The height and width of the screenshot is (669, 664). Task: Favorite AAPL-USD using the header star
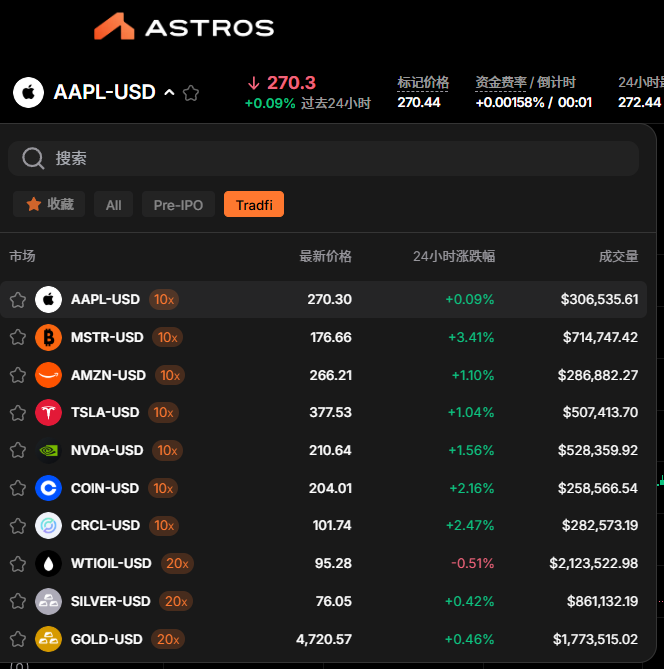(191, 93)
